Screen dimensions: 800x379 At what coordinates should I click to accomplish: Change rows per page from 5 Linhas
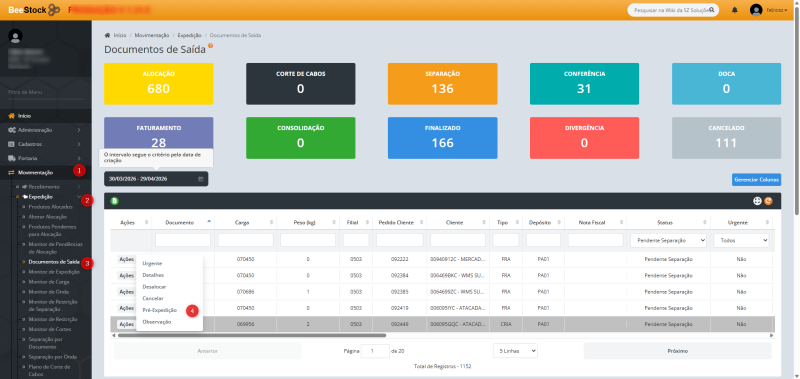click(515, 351)
